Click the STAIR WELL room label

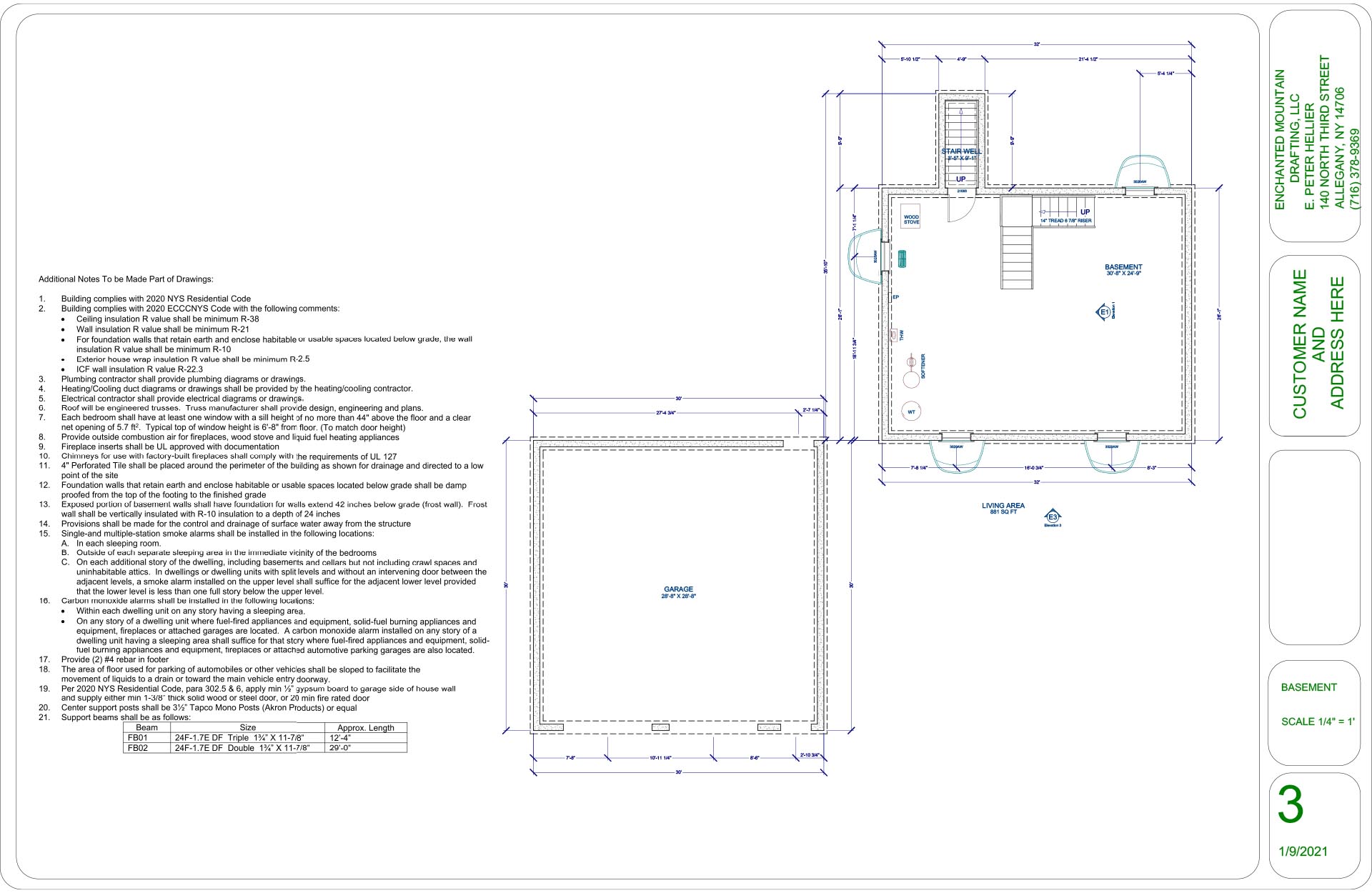click(961, 151)
